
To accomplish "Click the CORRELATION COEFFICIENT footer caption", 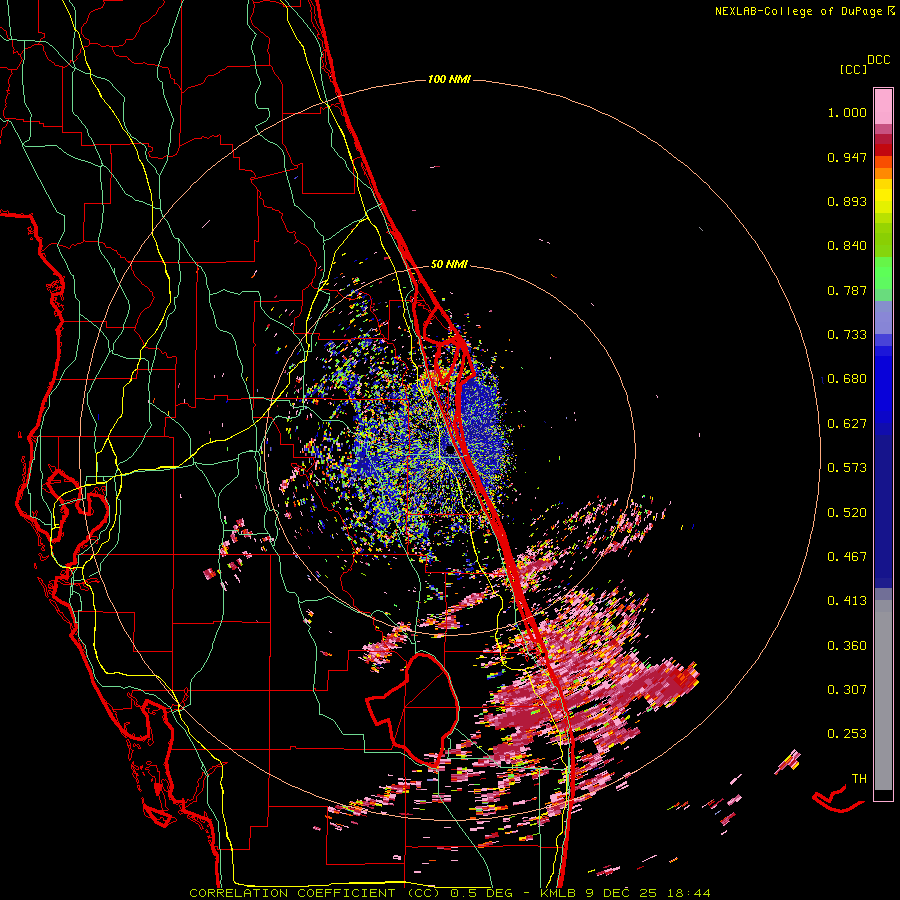I will coord(449,893).
